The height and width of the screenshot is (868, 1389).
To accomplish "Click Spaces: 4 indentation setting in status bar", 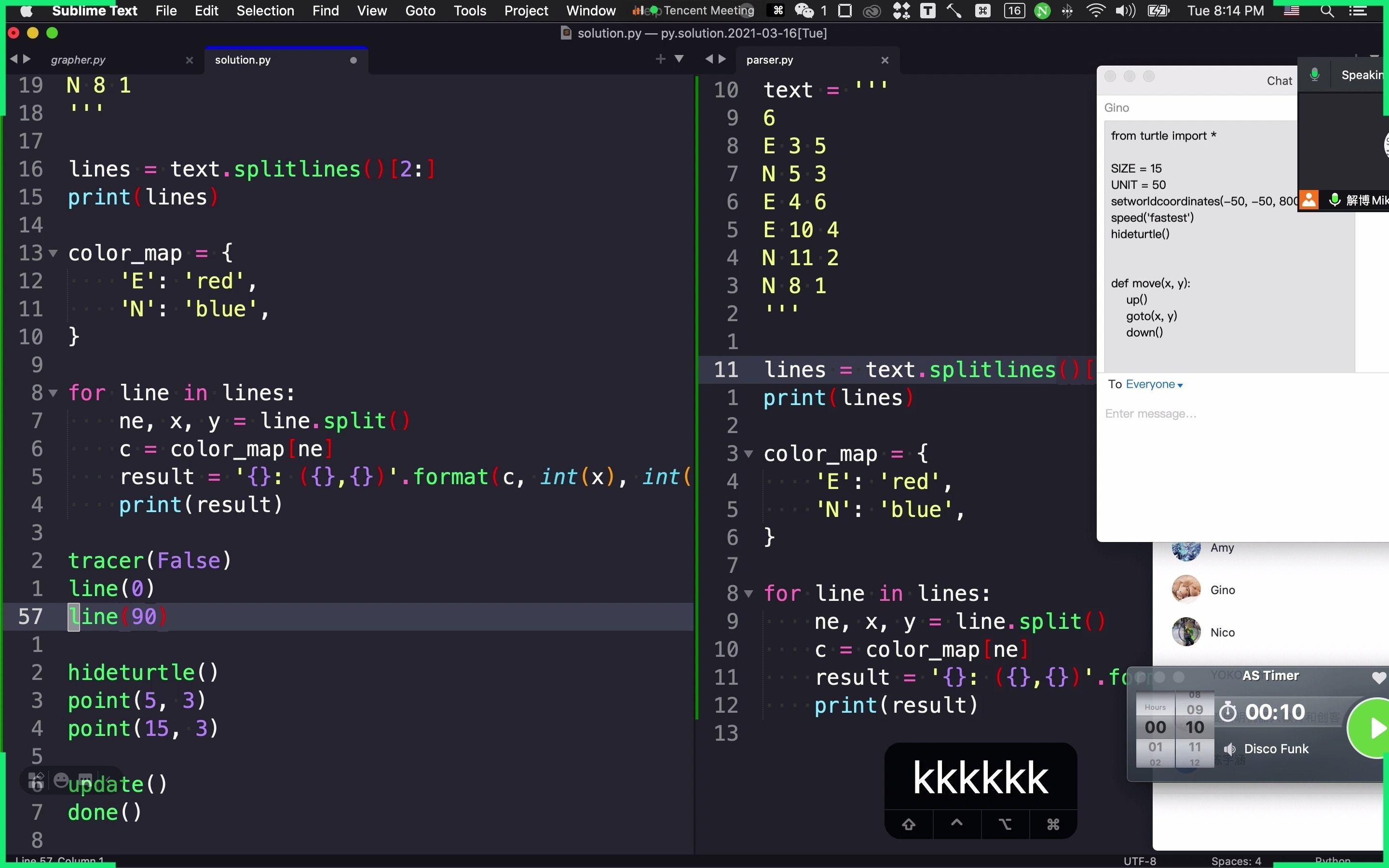I will coord(1236,861).
